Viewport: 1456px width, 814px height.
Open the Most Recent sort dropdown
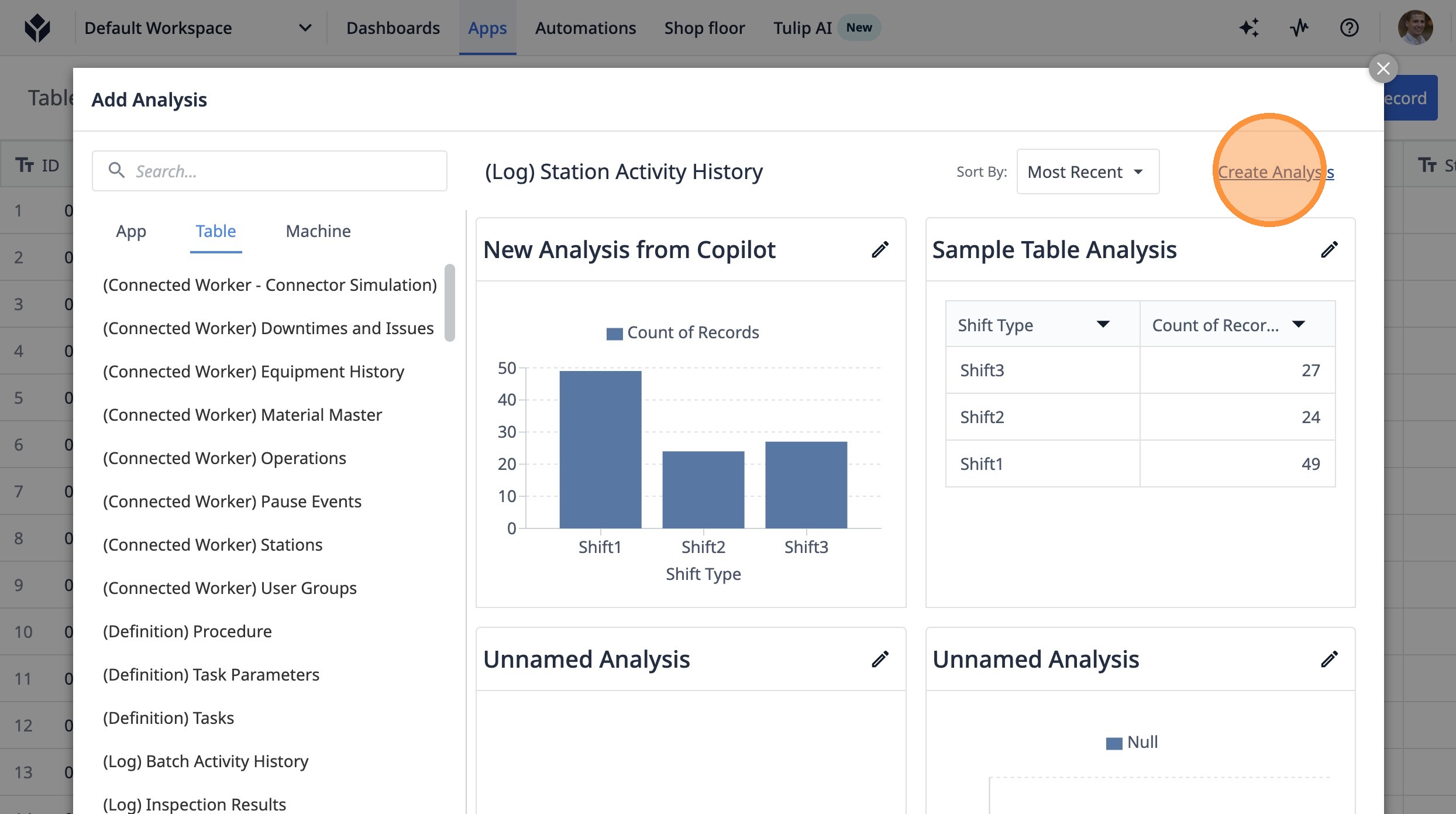1087,172
